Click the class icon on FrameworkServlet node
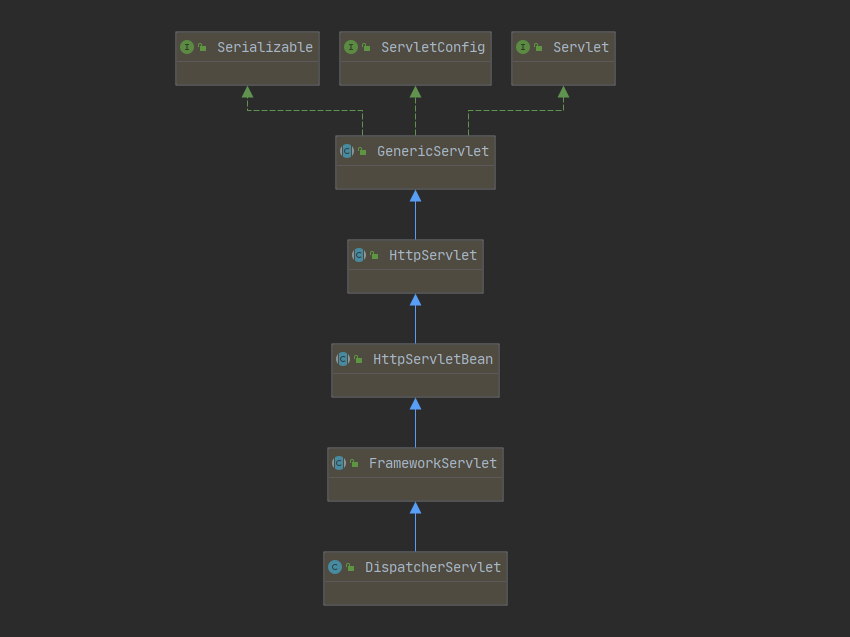Image resolution: width=850 pixels, height=637 pixels. tap(339, 463)
